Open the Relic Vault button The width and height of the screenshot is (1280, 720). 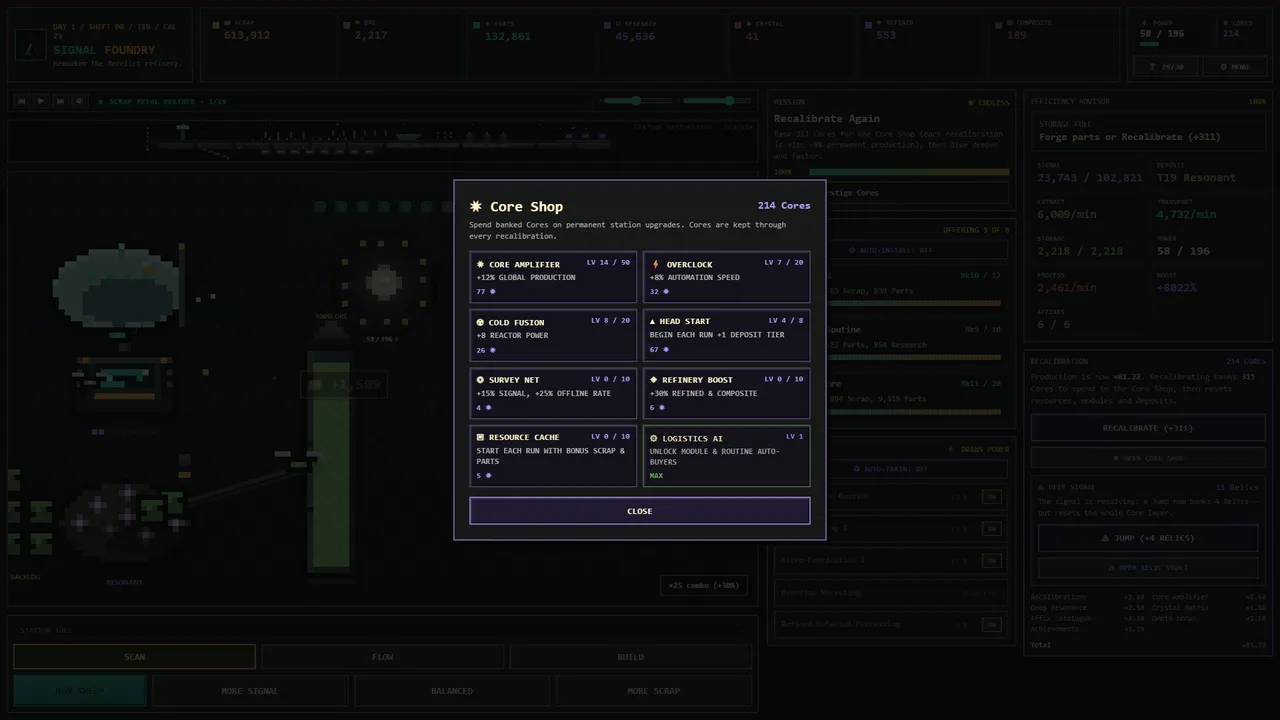pyautogui.click(x=1148, y=567)
